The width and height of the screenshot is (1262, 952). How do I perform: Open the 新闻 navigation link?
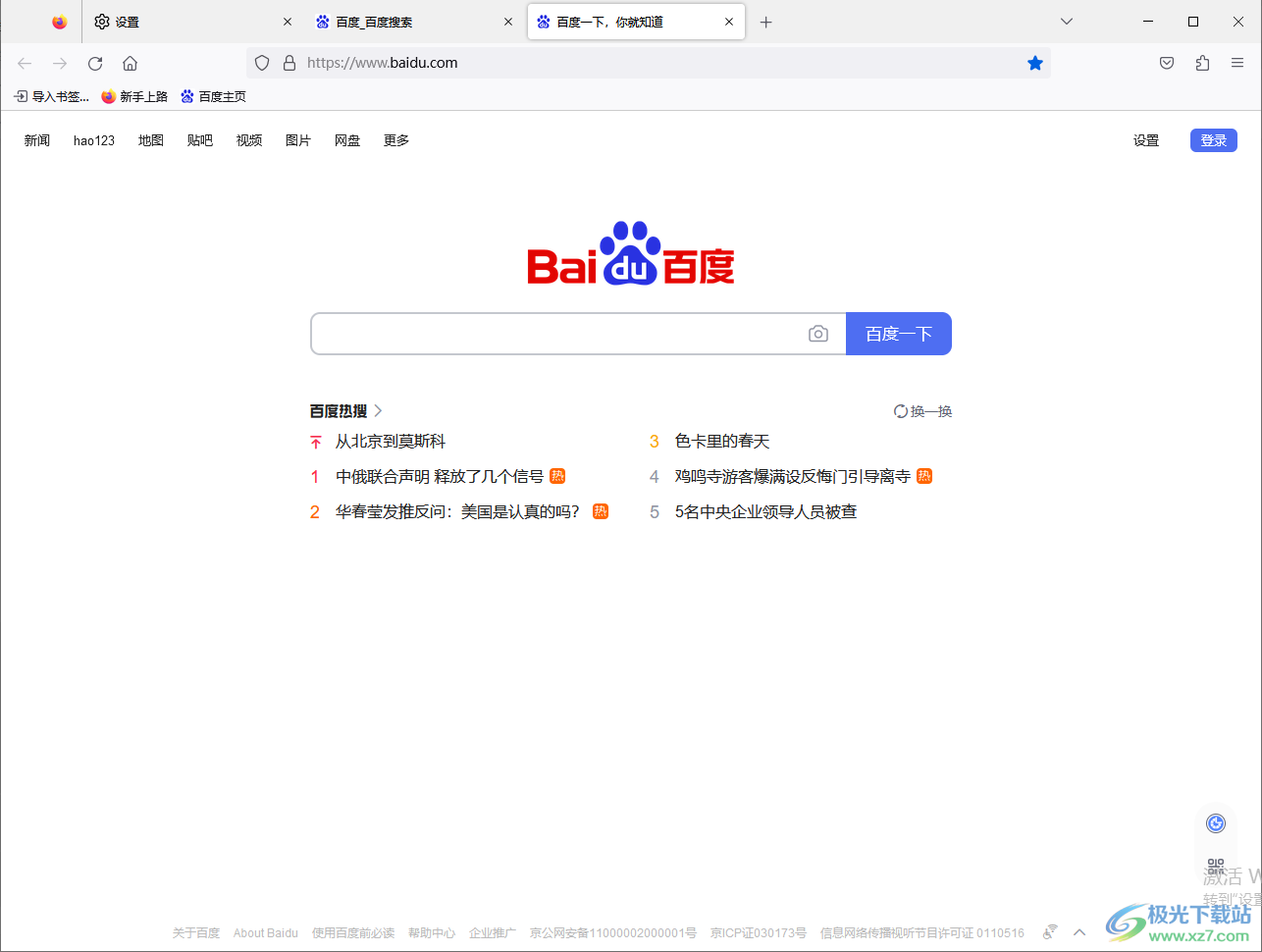click(x=37, y=140)
